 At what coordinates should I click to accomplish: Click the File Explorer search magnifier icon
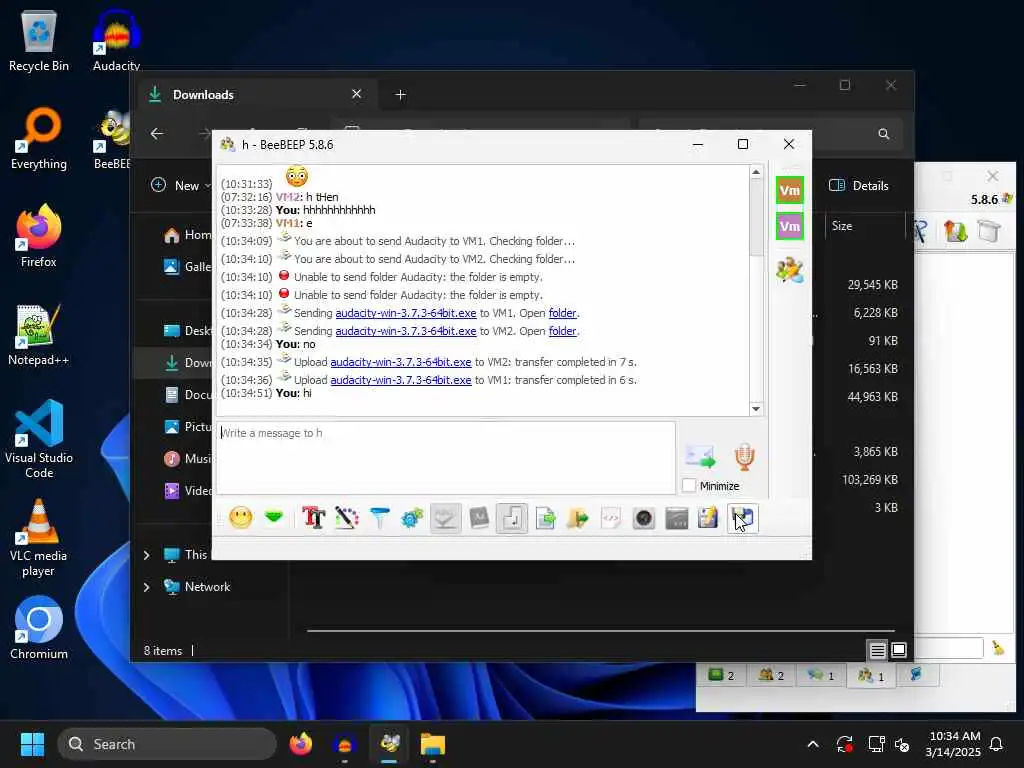click(x=884, y=134)
